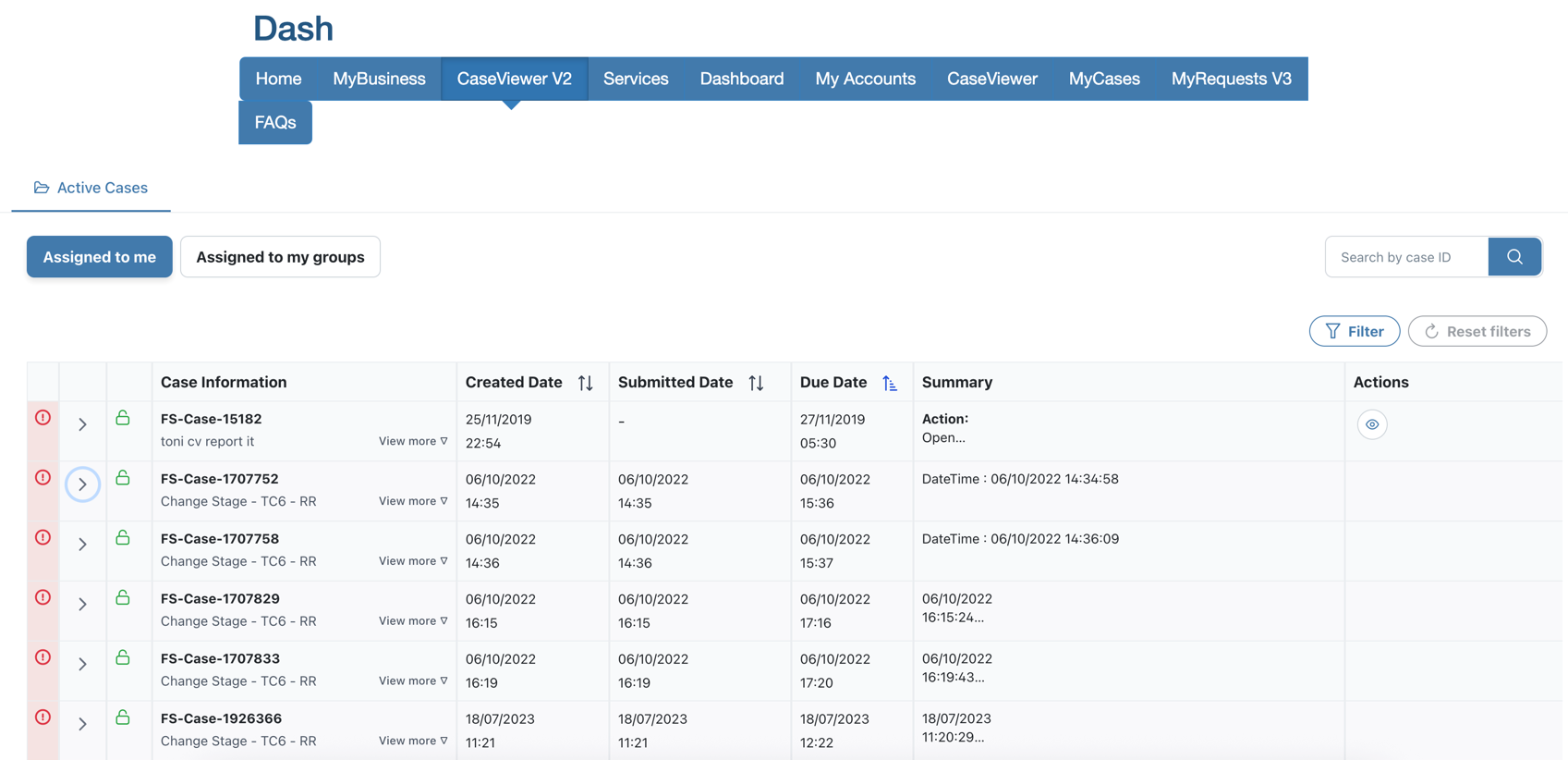Screen dimensions: 1568x760
Task: Expand row for FS-Case-1926366
Action: [x=82, y=724]
